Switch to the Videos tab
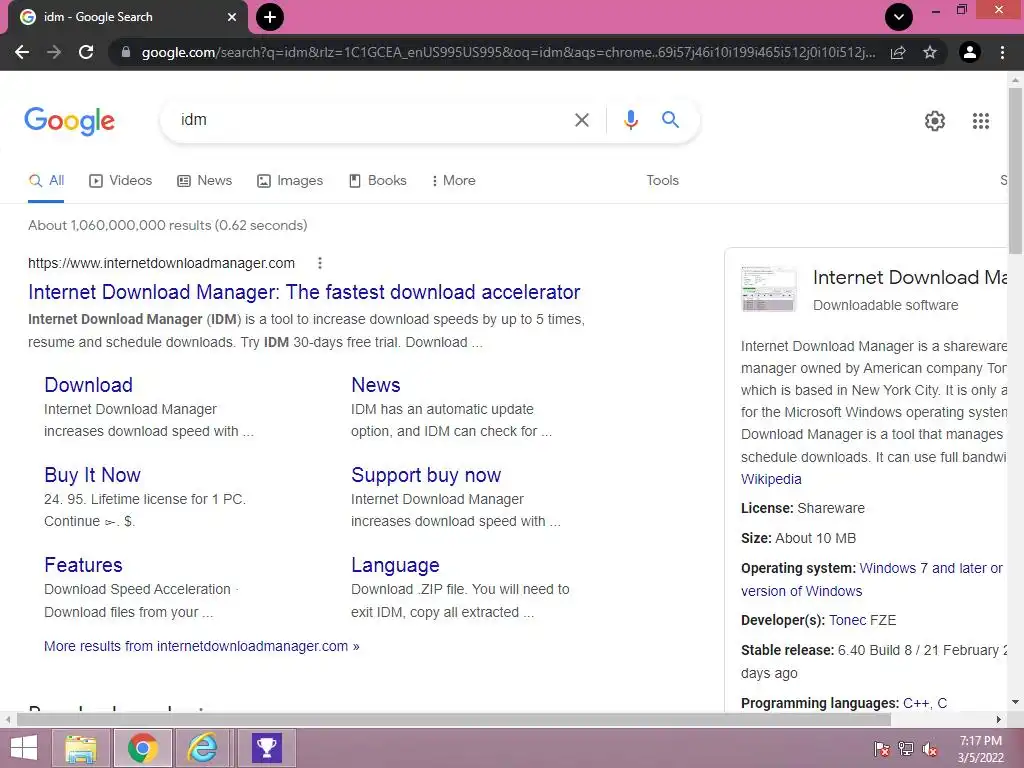The image size is (1024, 768). click(121, 181)
